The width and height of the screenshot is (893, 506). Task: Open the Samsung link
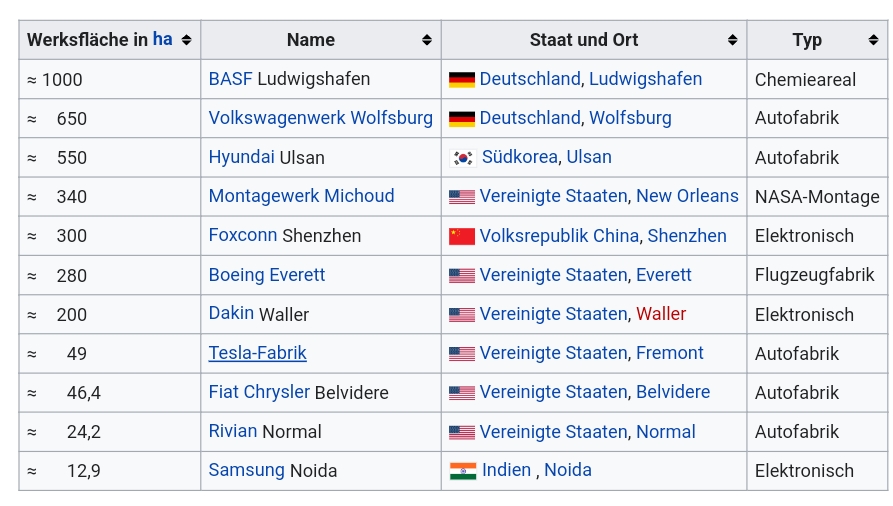point(246,470)
